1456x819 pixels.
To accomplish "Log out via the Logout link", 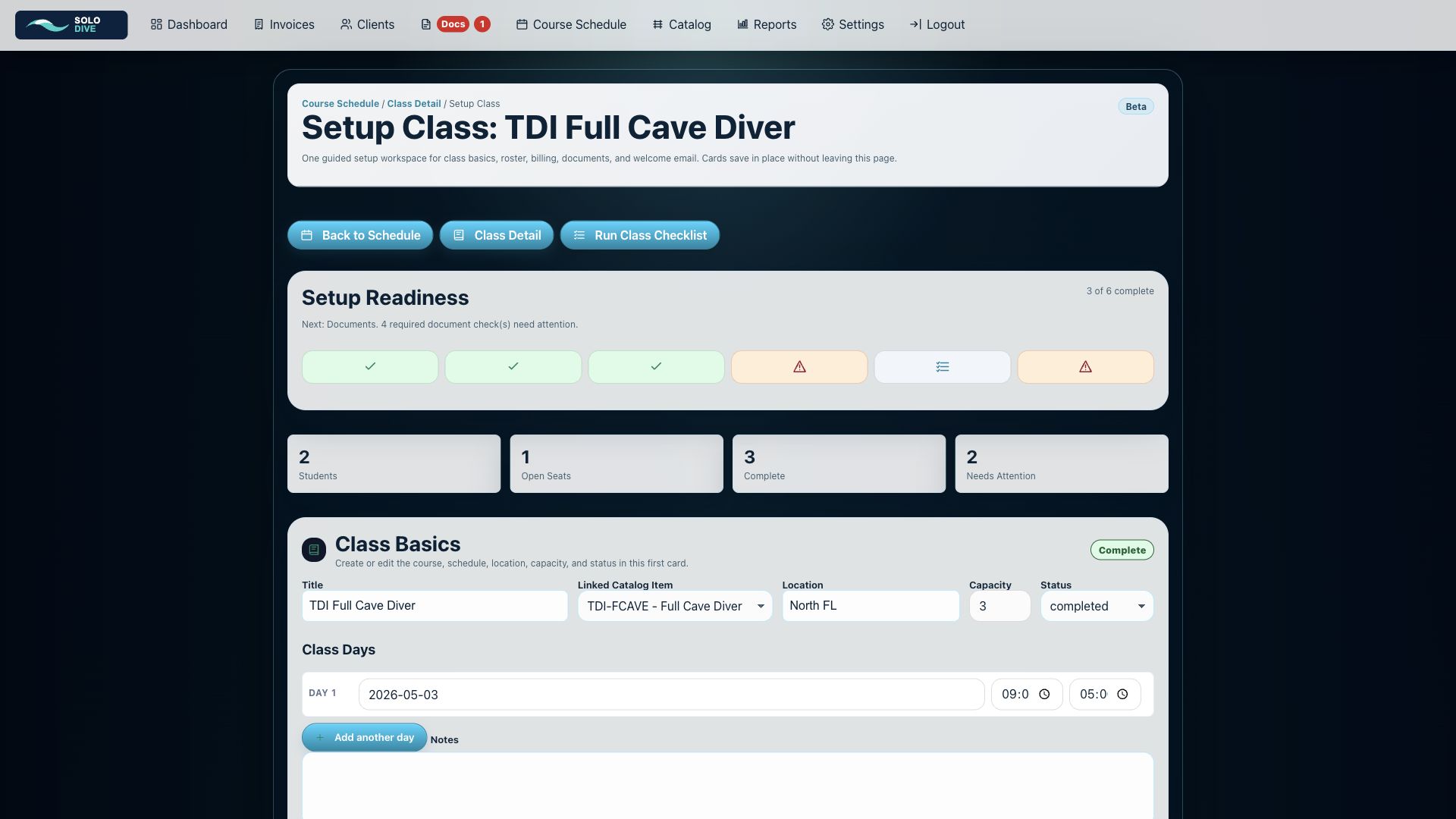I will click(x=937, y=25).
